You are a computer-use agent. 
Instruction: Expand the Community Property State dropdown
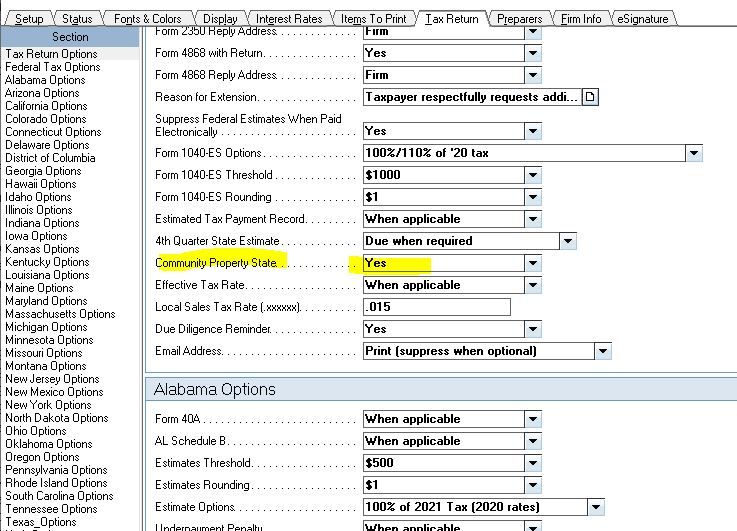pos(532,263)
